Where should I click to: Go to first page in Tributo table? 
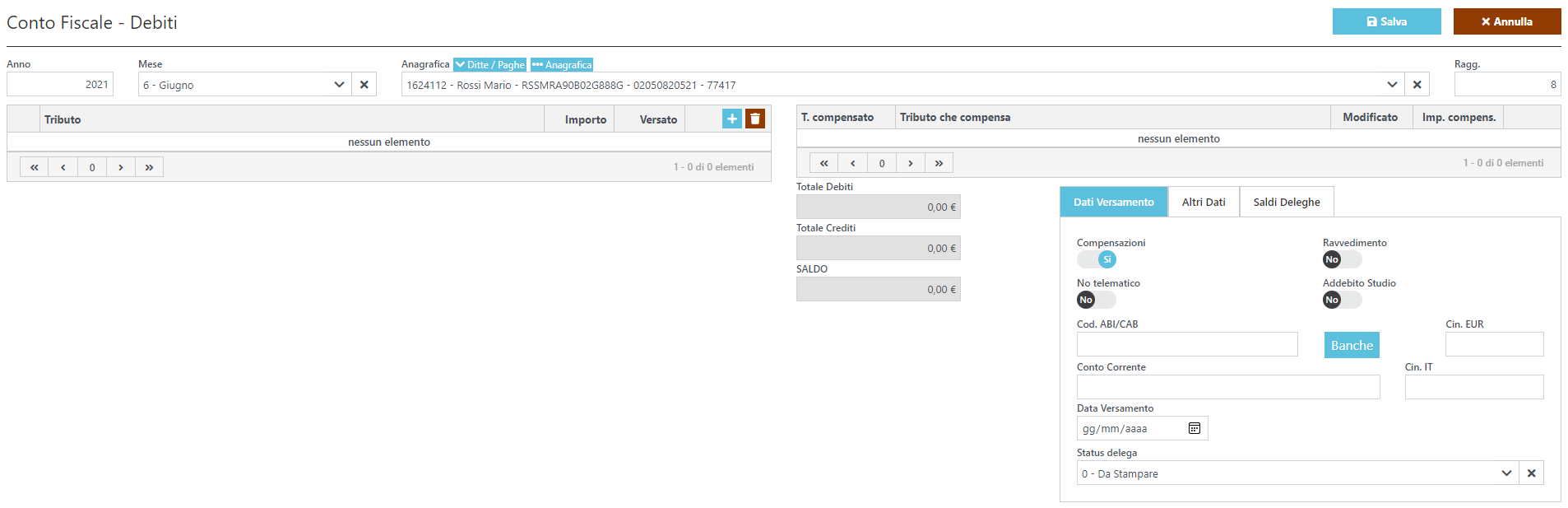point(35,167)
